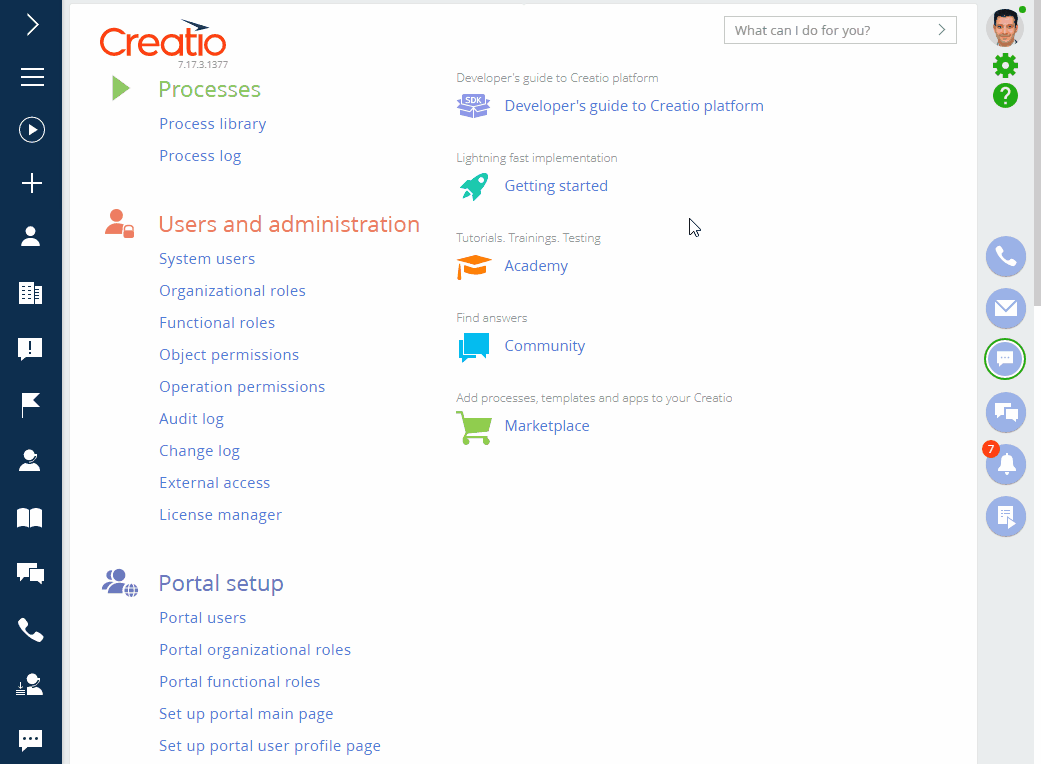Click the plus quick-add icon
1041x764 pixels.
(x=32, y=183)
